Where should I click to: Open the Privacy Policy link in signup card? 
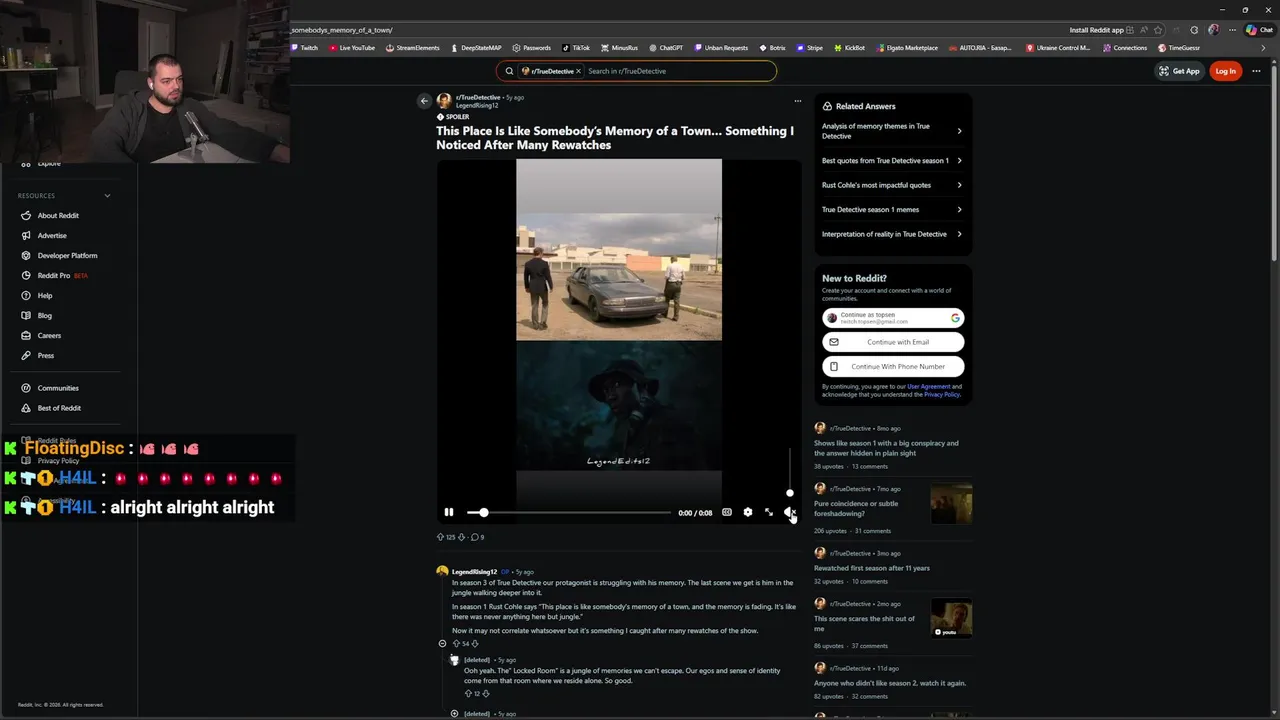(x=941, y=394)
